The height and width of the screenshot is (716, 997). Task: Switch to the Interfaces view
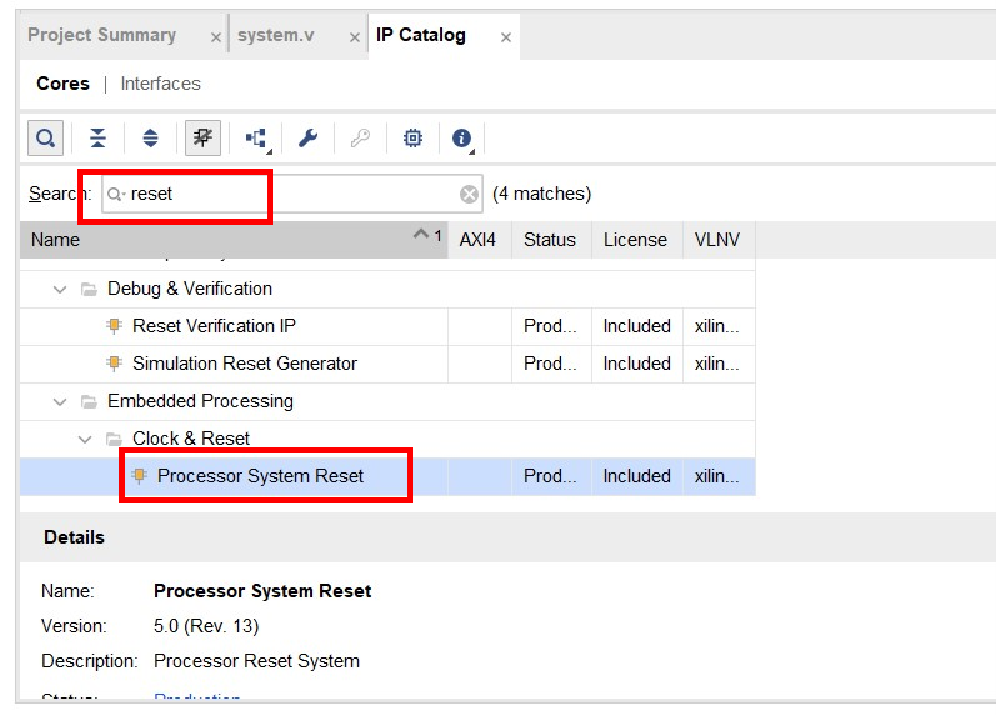click(x=160, y=83)
